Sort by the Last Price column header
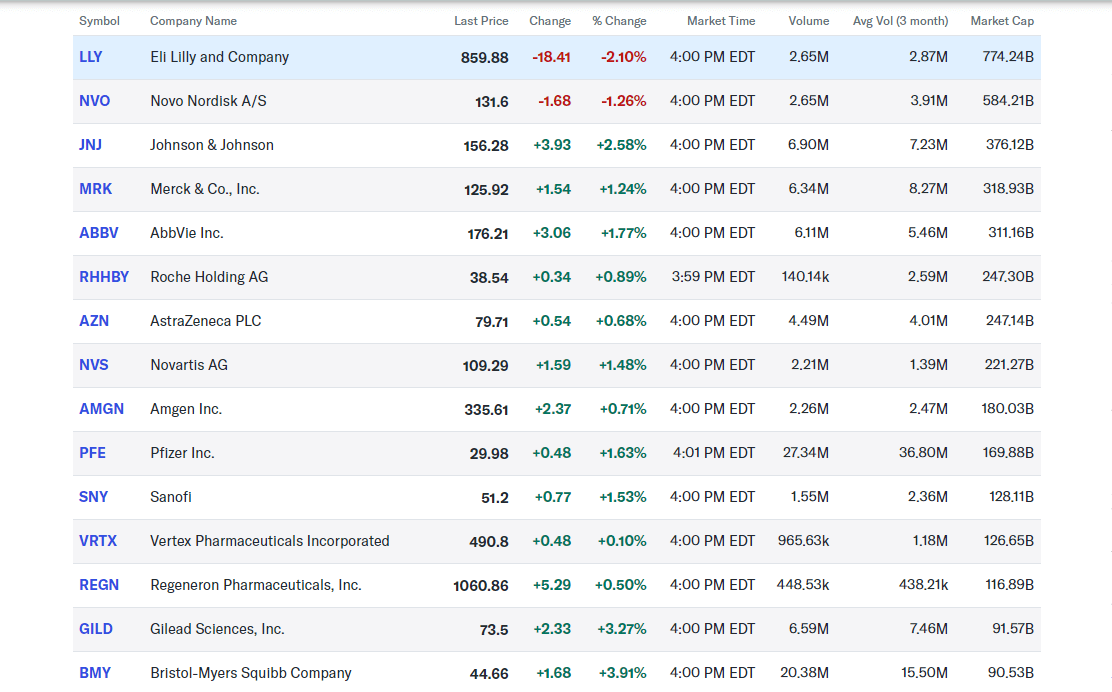This screenshot has width=1112, height=692. pyautogui.click(x=481, y=21)
